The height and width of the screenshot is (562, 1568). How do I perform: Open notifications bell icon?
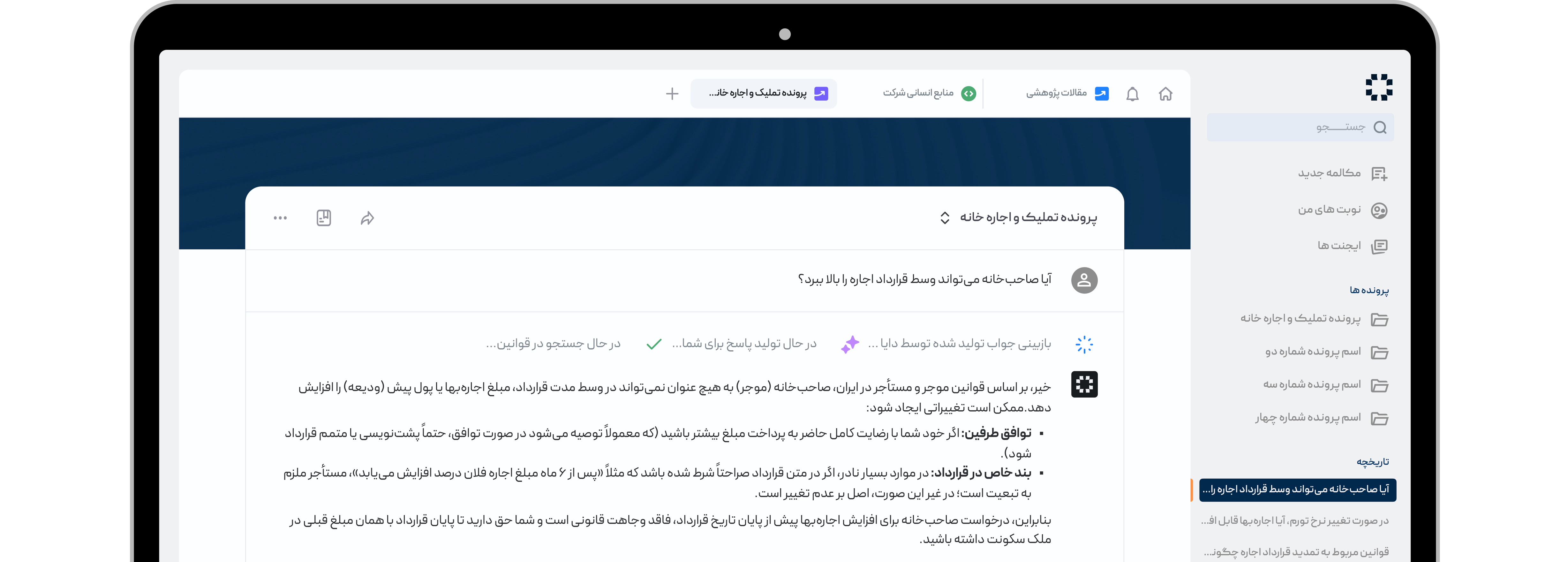click(1132, 94)
